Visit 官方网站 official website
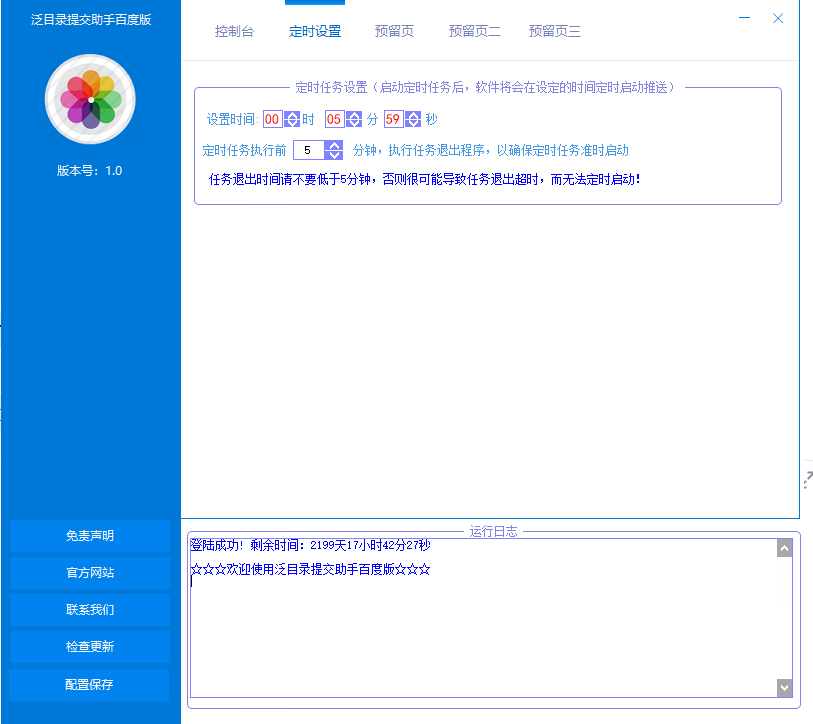The image size is (813, 724). [90, 573]
